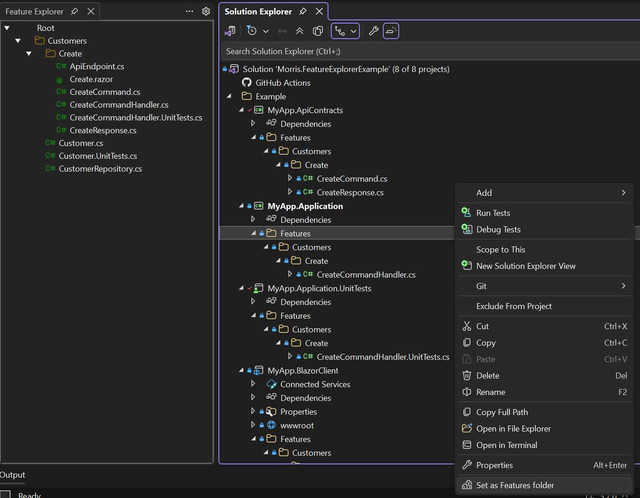The width and height of the screenshot is (640, 498).
Task: Close the Feature Explorer panel
Action: coord(91,11)
